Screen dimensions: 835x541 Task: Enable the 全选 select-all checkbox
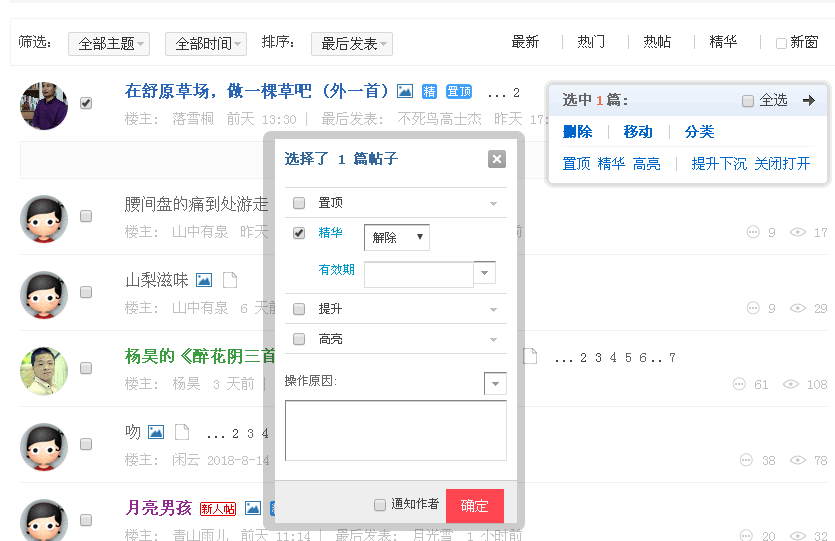click(x=748, y=101)
